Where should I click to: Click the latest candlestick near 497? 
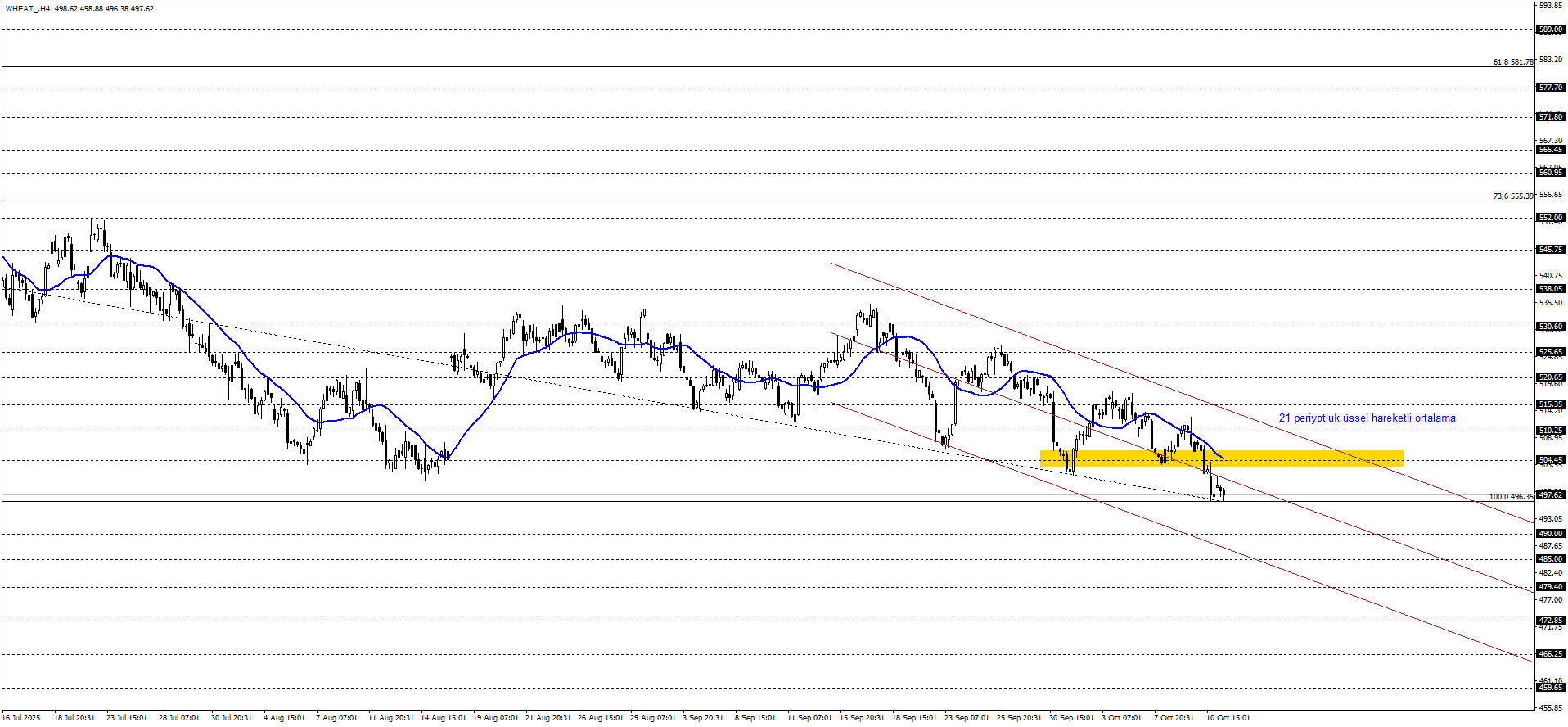click(x=1223, y=493)
